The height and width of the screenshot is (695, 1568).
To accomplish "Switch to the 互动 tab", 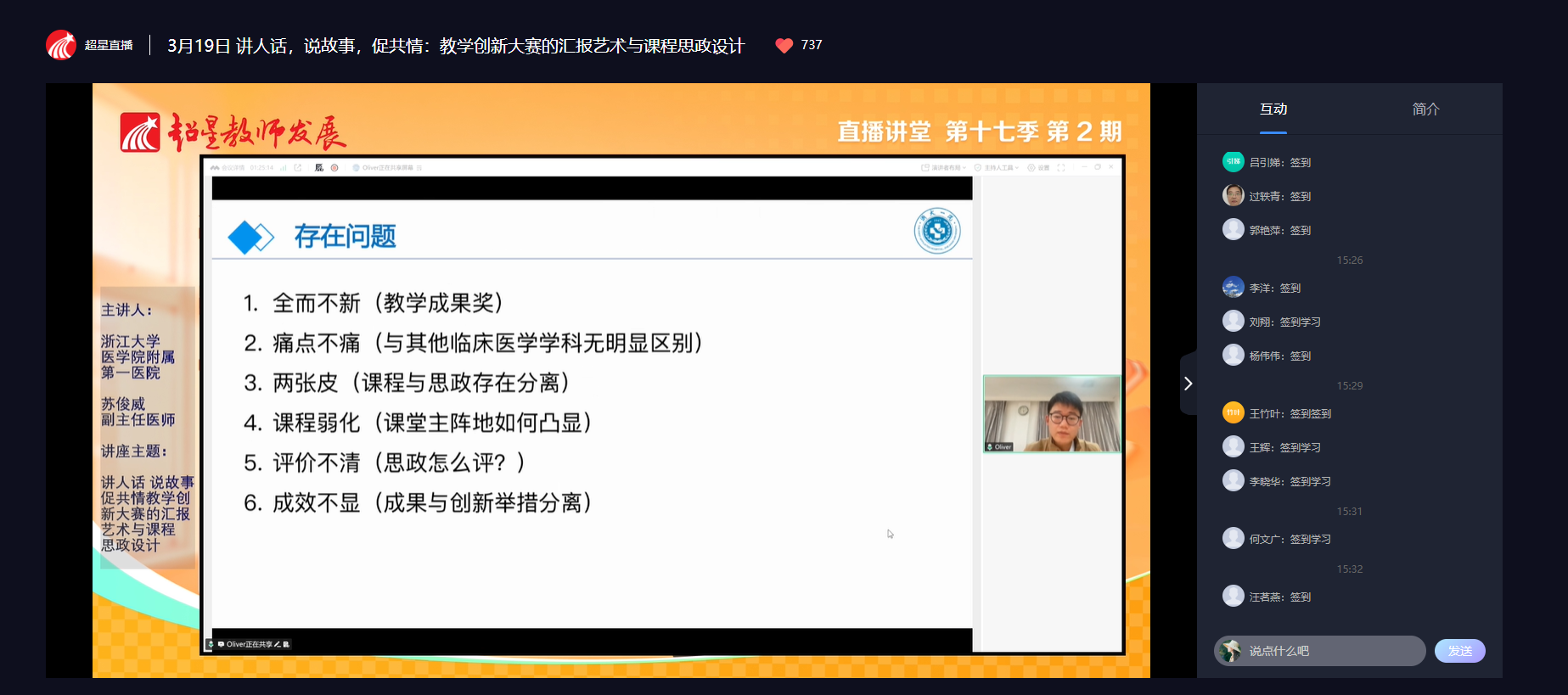I will (x=1273, y=109).
